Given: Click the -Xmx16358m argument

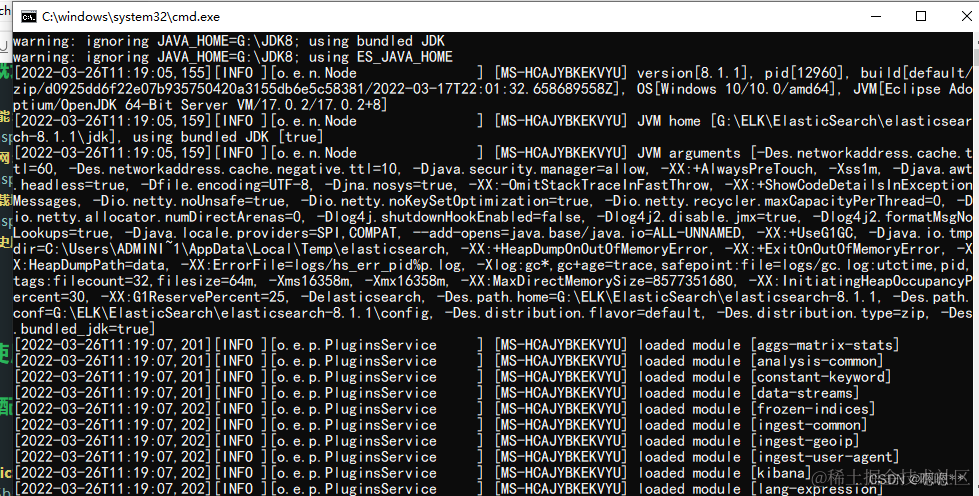Looking at the screenshot, I should pyautogui.click(x=407, y=281).
